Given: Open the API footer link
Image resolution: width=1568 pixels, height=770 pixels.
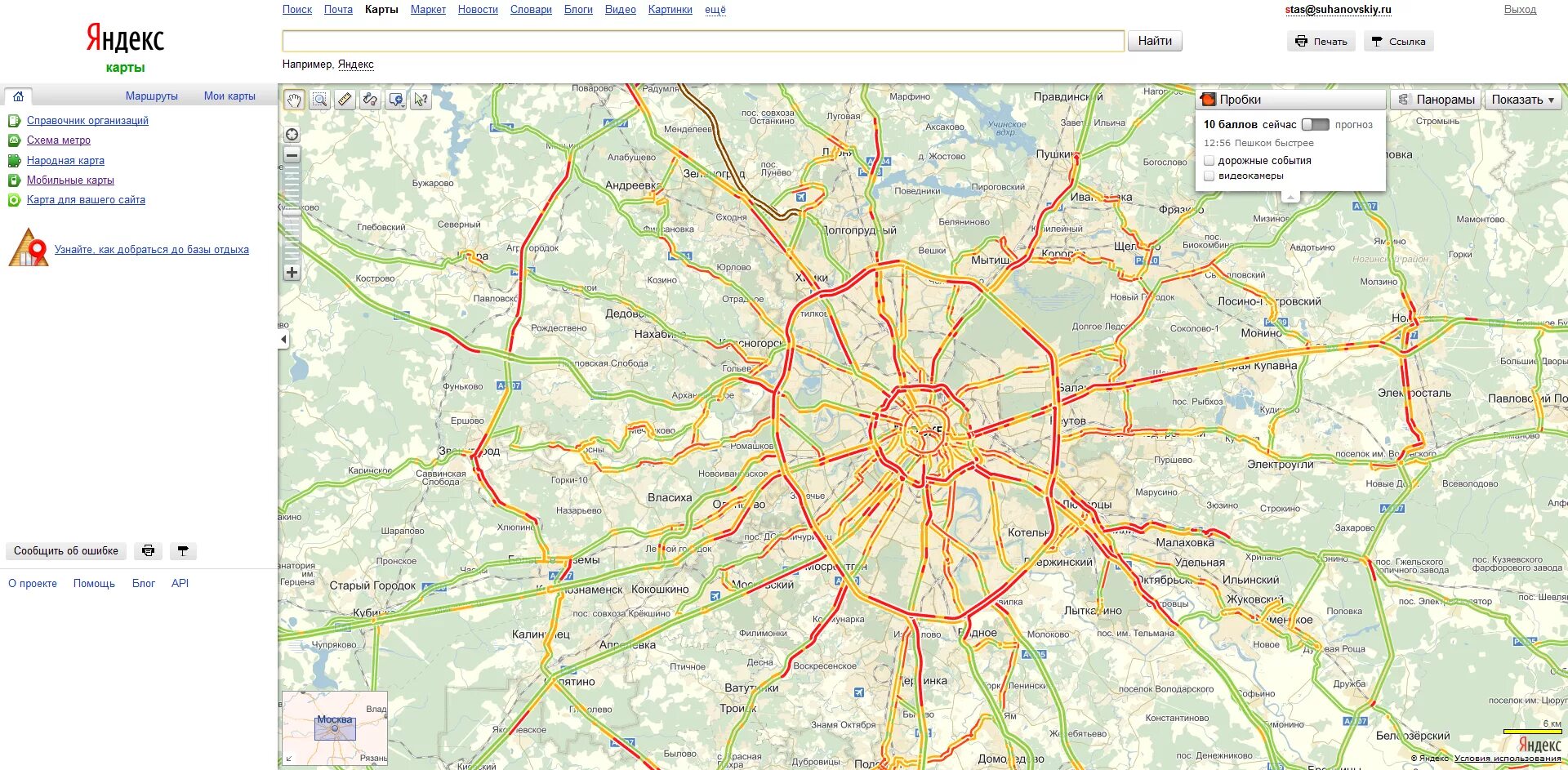Looking at the screenshot, I should coord(180,584).
